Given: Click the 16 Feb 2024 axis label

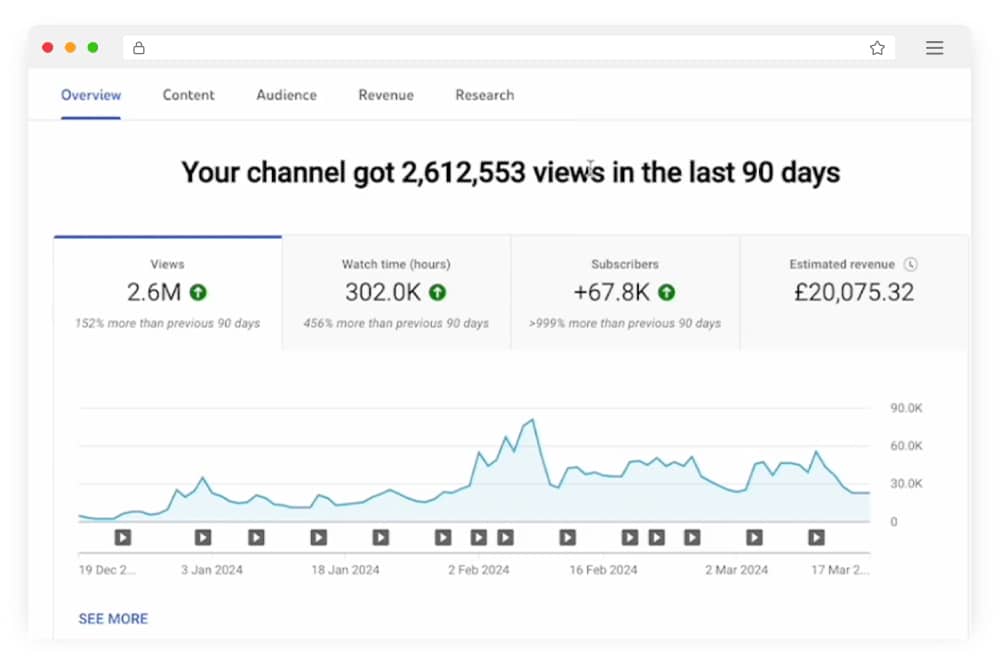Looking at the screenshot, I should 603,570.
